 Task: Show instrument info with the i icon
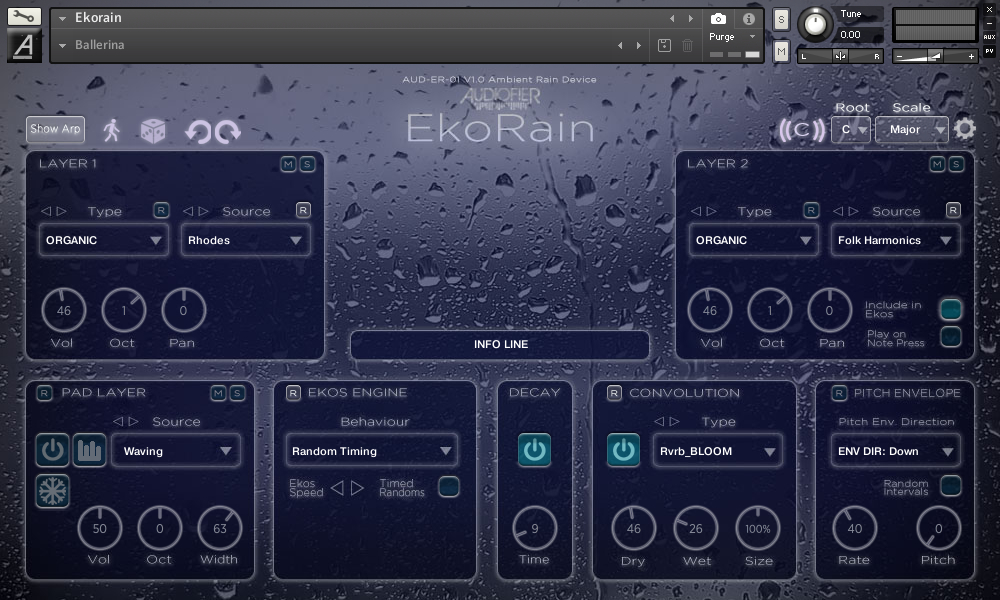(749, 18)
